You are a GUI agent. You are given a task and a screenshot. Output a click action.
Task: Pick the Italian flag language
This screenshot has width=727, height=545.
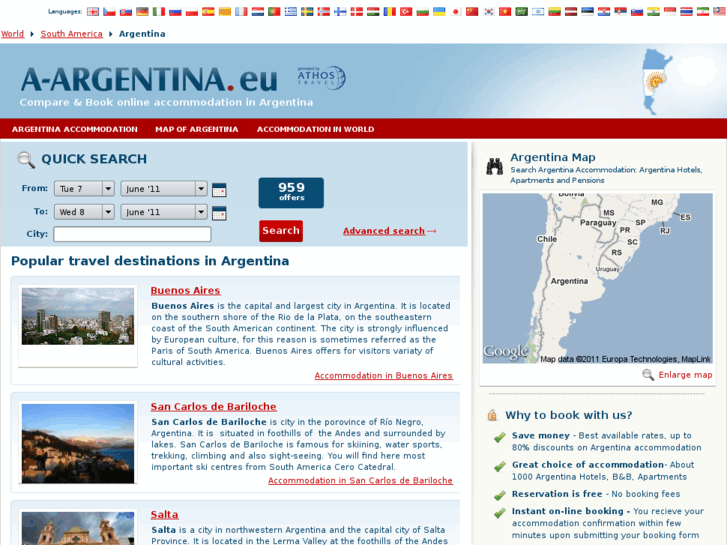click(x=159, y=12)
